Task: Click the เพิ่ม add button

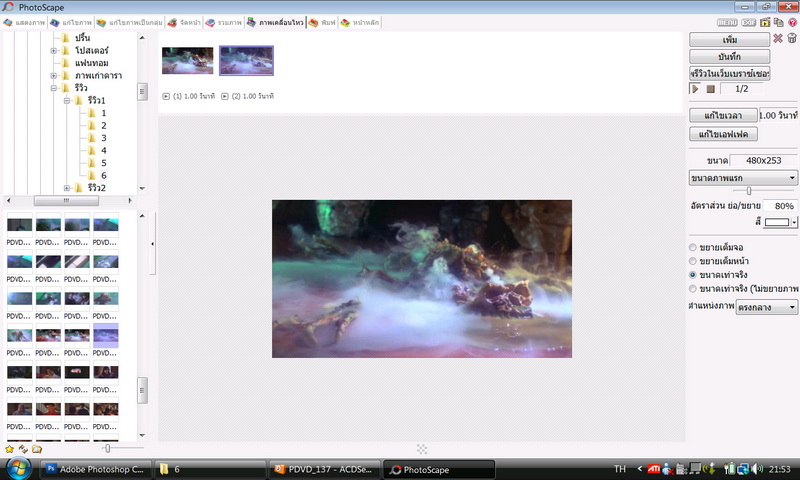Action: (x=729, y=39)
